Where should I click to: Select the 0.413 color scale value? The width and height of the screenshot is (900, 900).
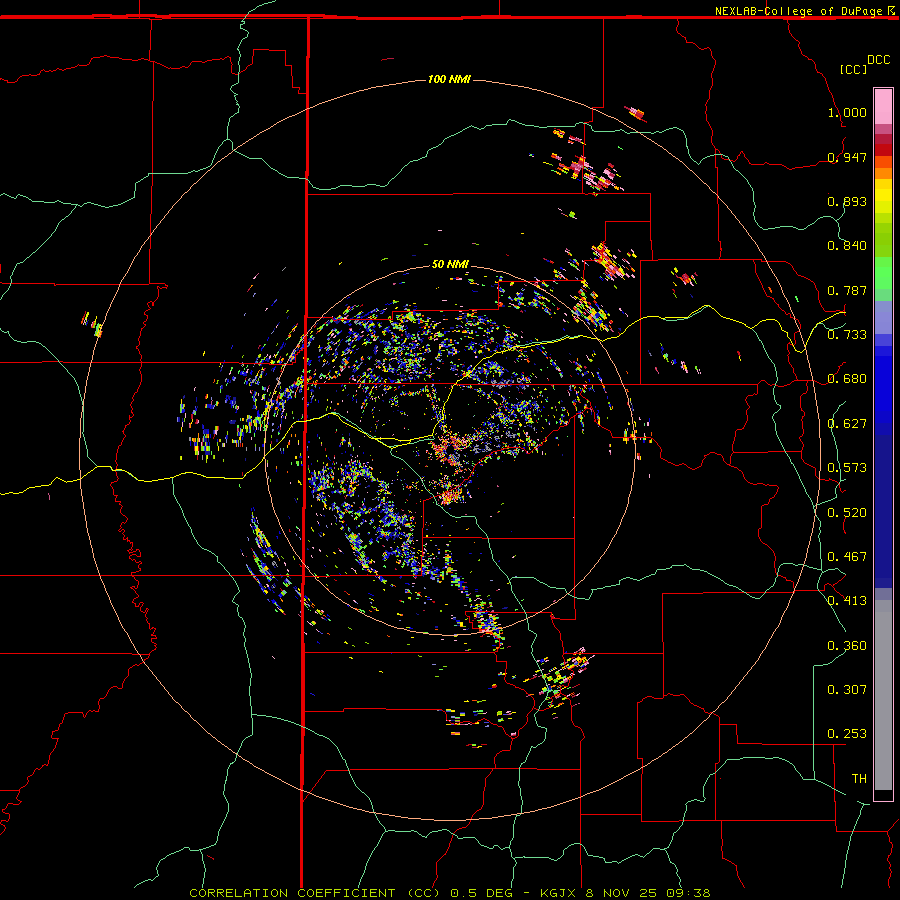[847, 601]
